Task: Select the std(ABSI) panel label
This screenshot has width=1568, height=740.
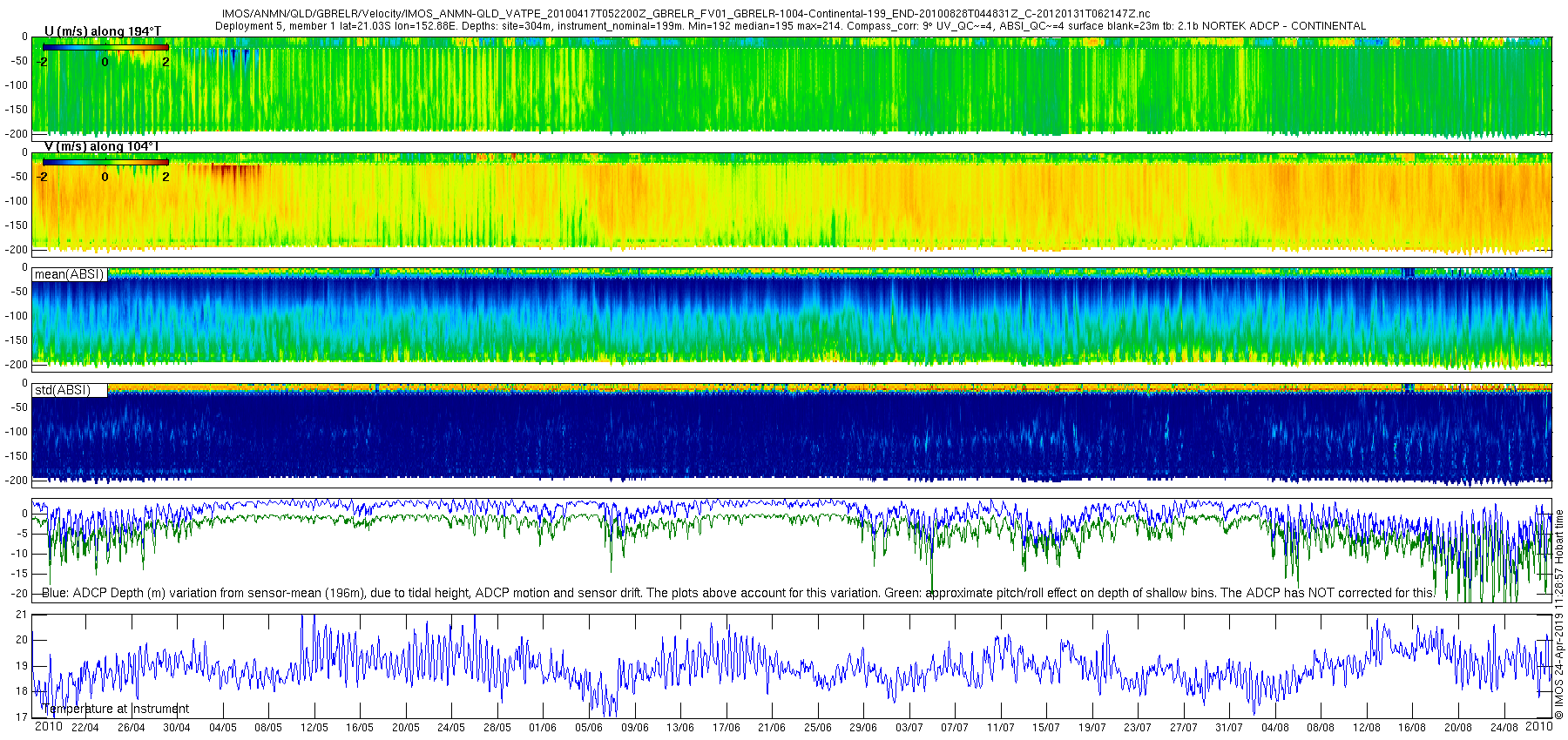Action: tap(63, 390)
